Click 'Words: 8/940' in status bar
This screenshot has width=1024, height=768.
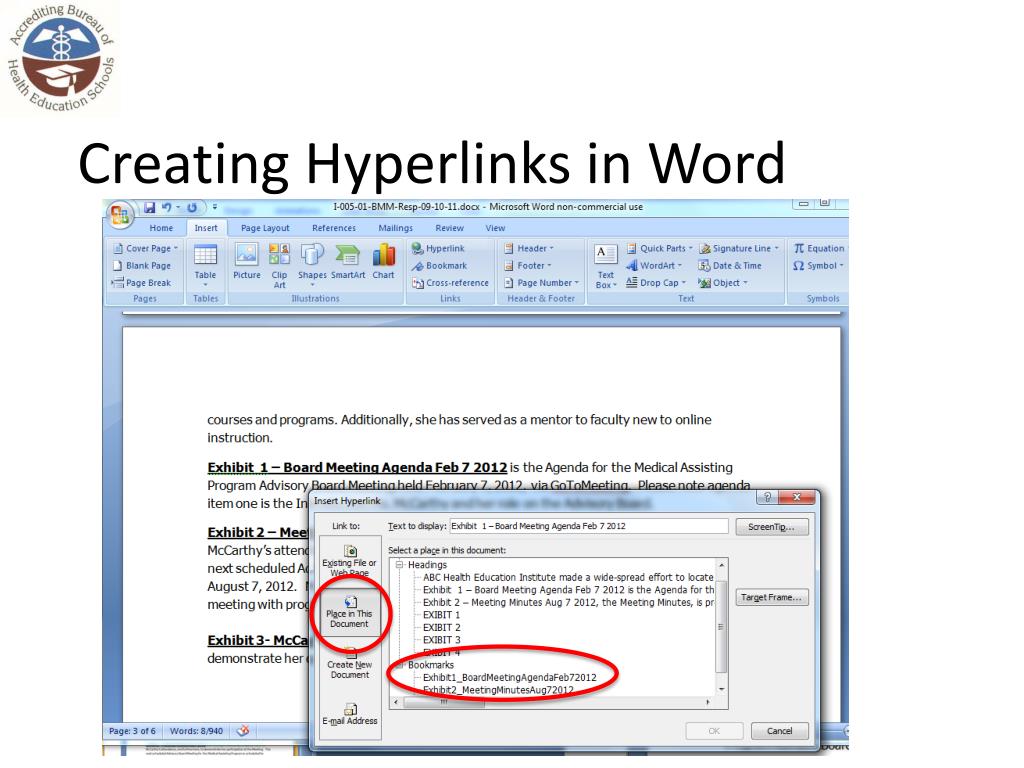[x=196, y=731]
